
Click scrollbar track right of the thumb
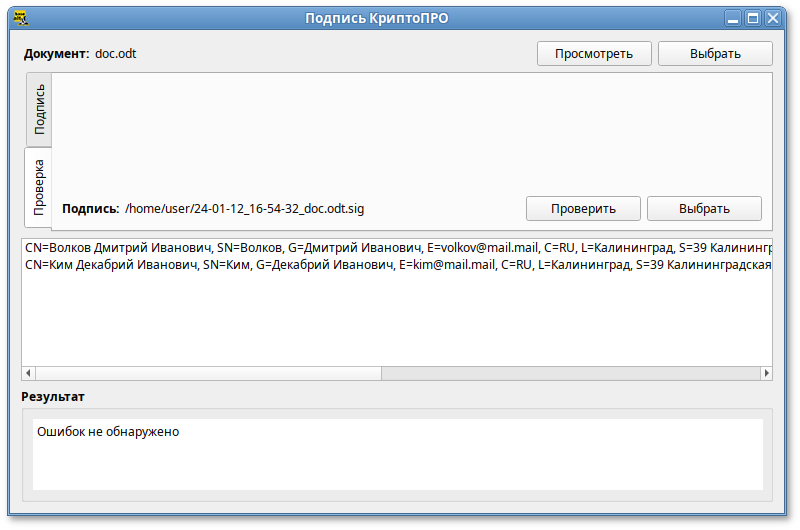point(570,373)
